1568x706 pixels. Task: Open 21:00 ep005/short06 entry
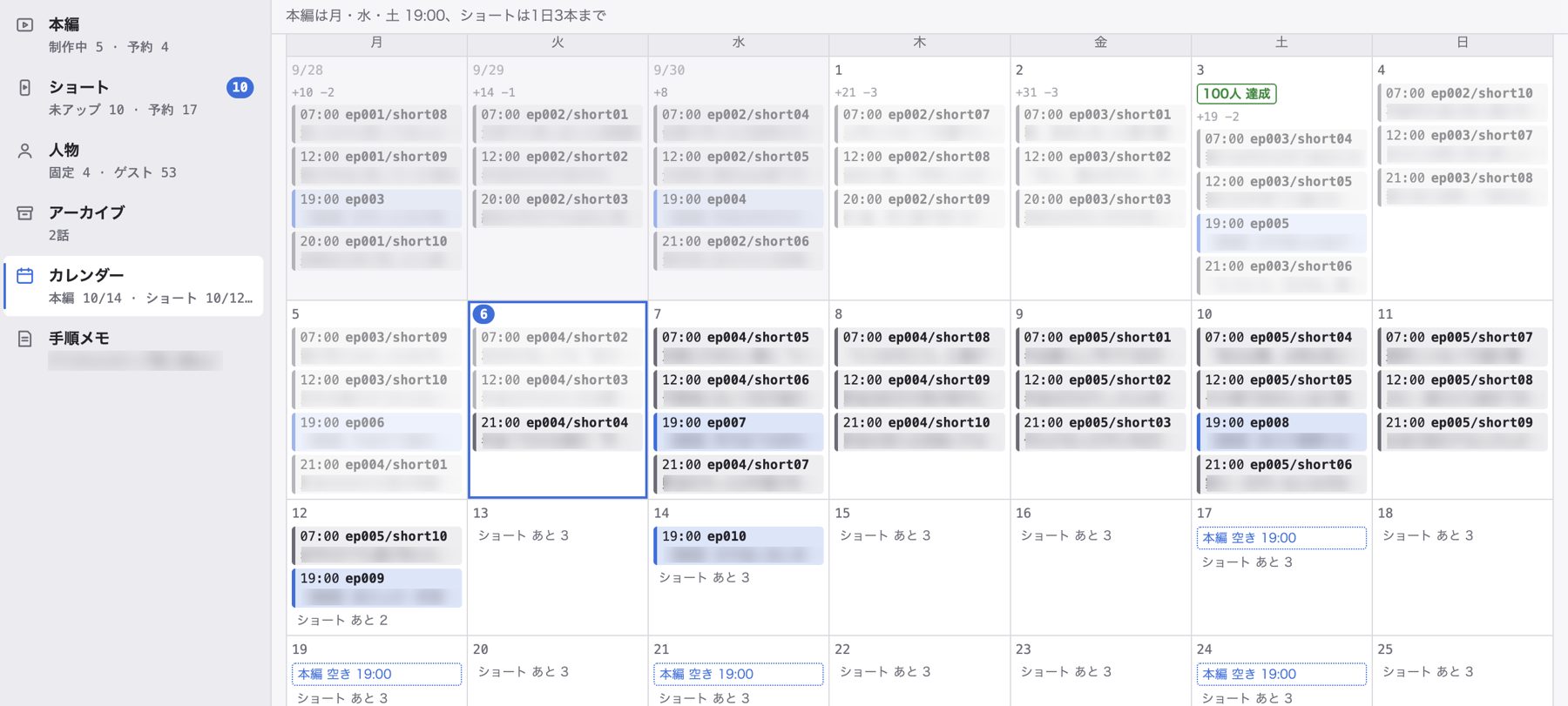[1281, 474]
